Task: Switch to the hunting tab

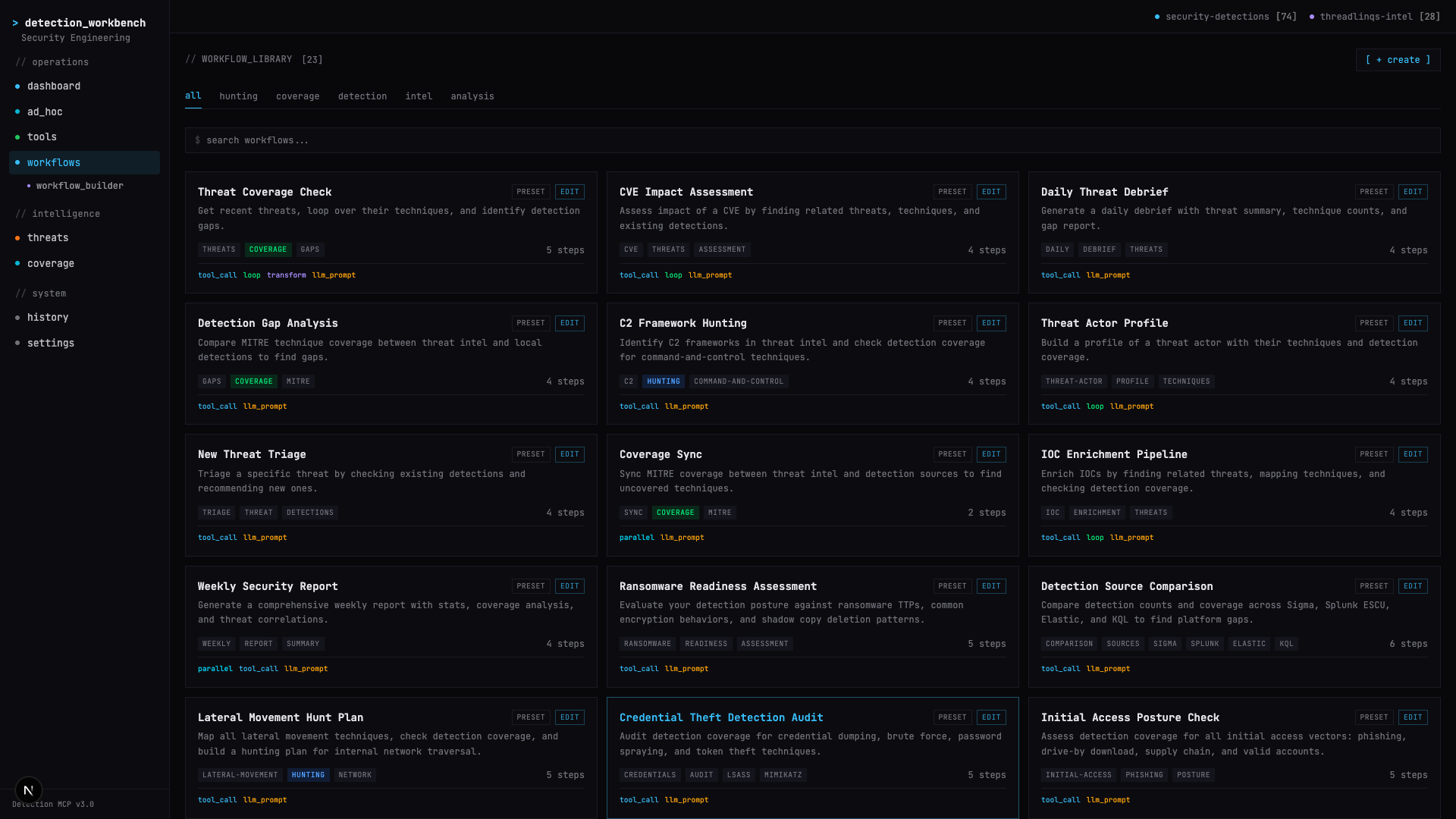Action: pyautogui.click(x=239, y=96)
